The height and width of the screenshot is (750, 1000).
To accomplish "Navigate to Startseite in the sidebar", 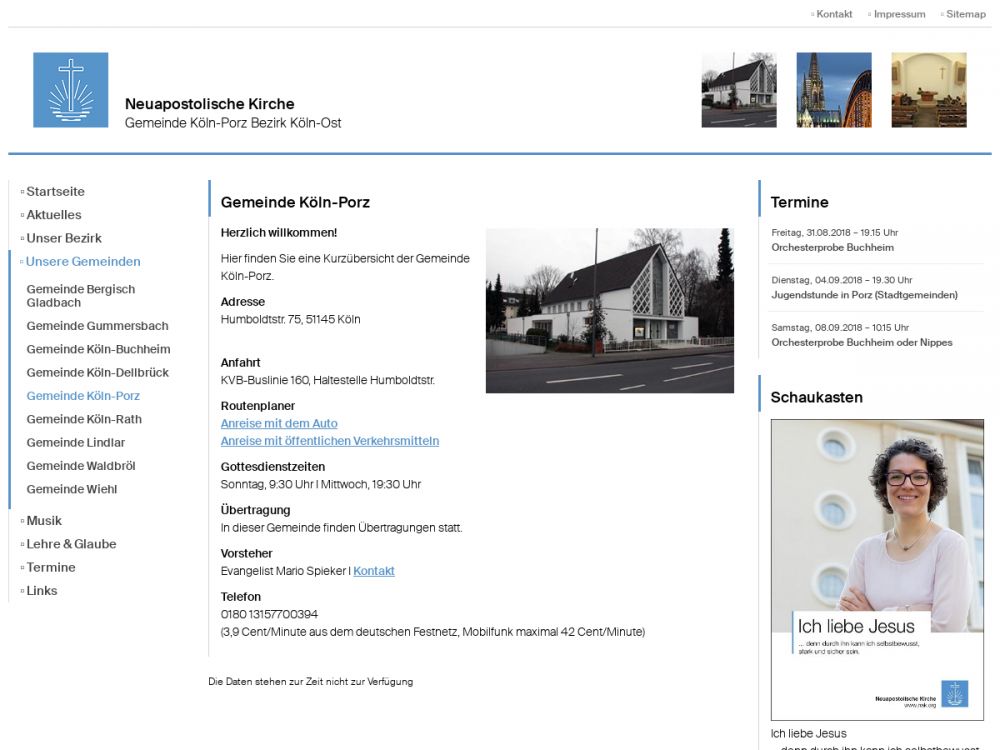I will click(x=55, y=192).
